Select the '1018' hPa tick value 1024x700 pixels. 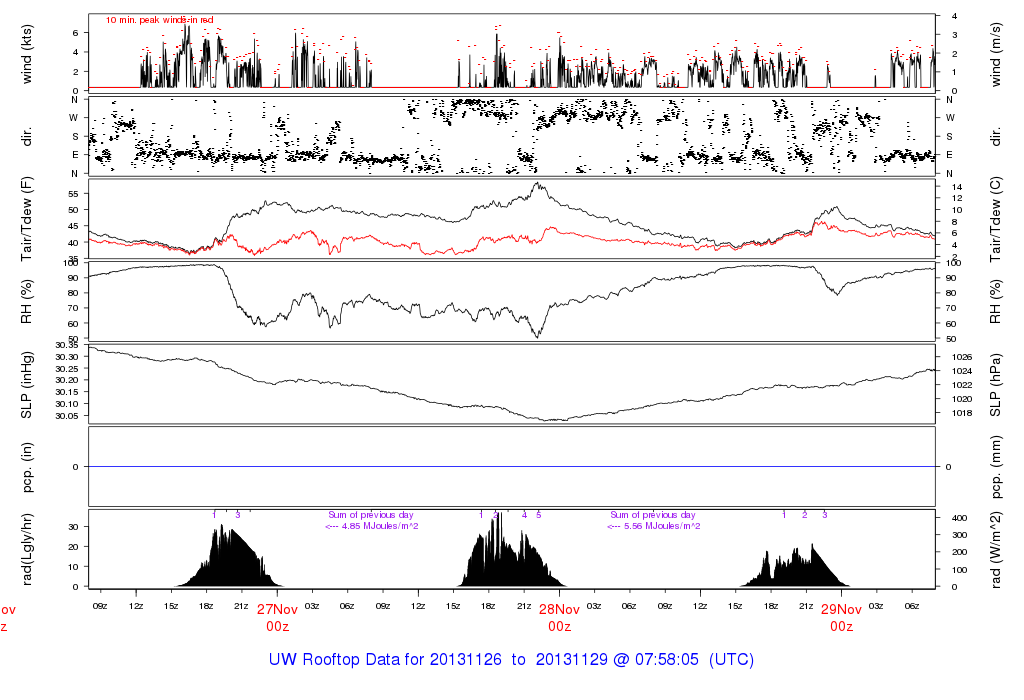(x=962, y=413)
